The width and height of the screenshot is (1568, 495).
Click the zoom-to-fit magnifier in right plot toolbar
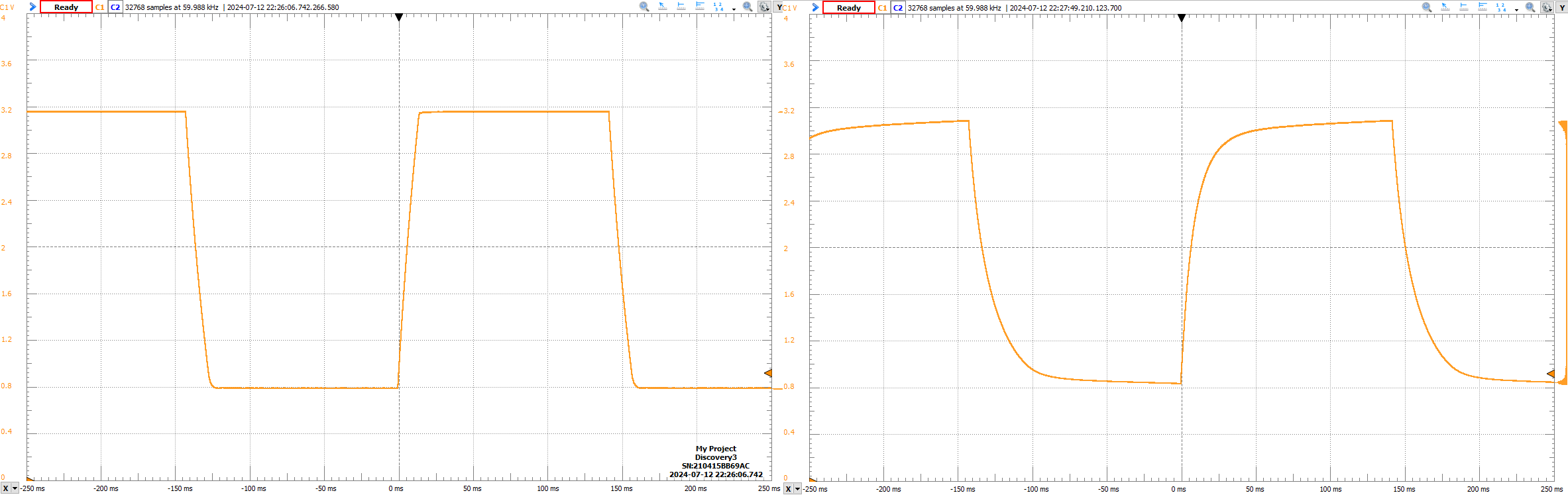tap(1530, 7)
